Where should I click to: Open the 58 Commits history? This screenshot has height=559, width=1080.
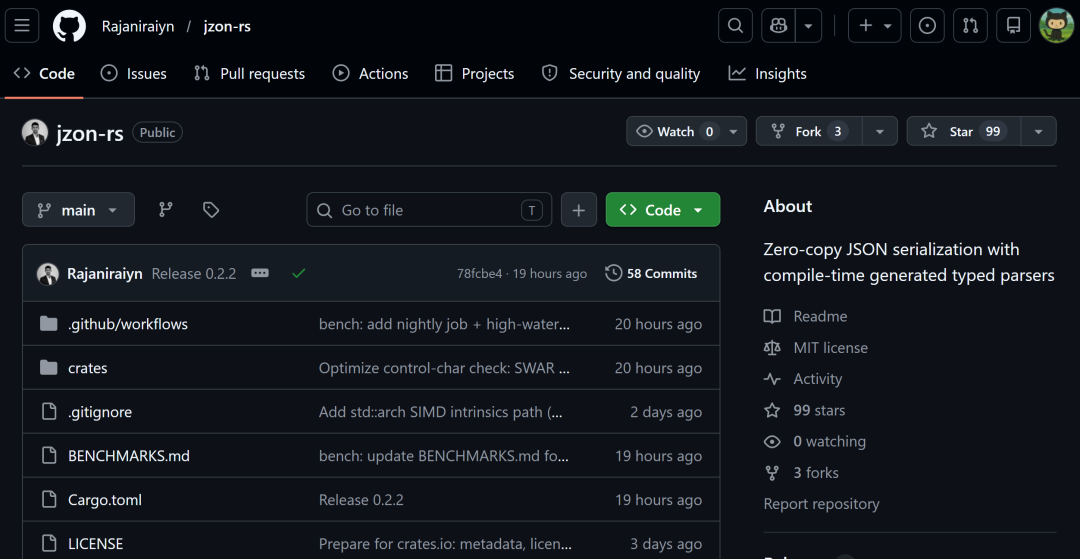652,273
